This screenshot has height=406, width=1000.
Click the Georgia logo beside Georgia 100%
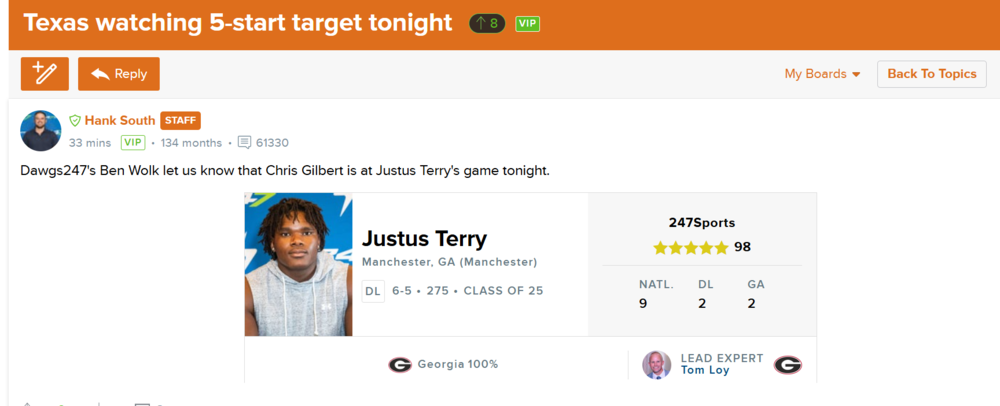400,364
